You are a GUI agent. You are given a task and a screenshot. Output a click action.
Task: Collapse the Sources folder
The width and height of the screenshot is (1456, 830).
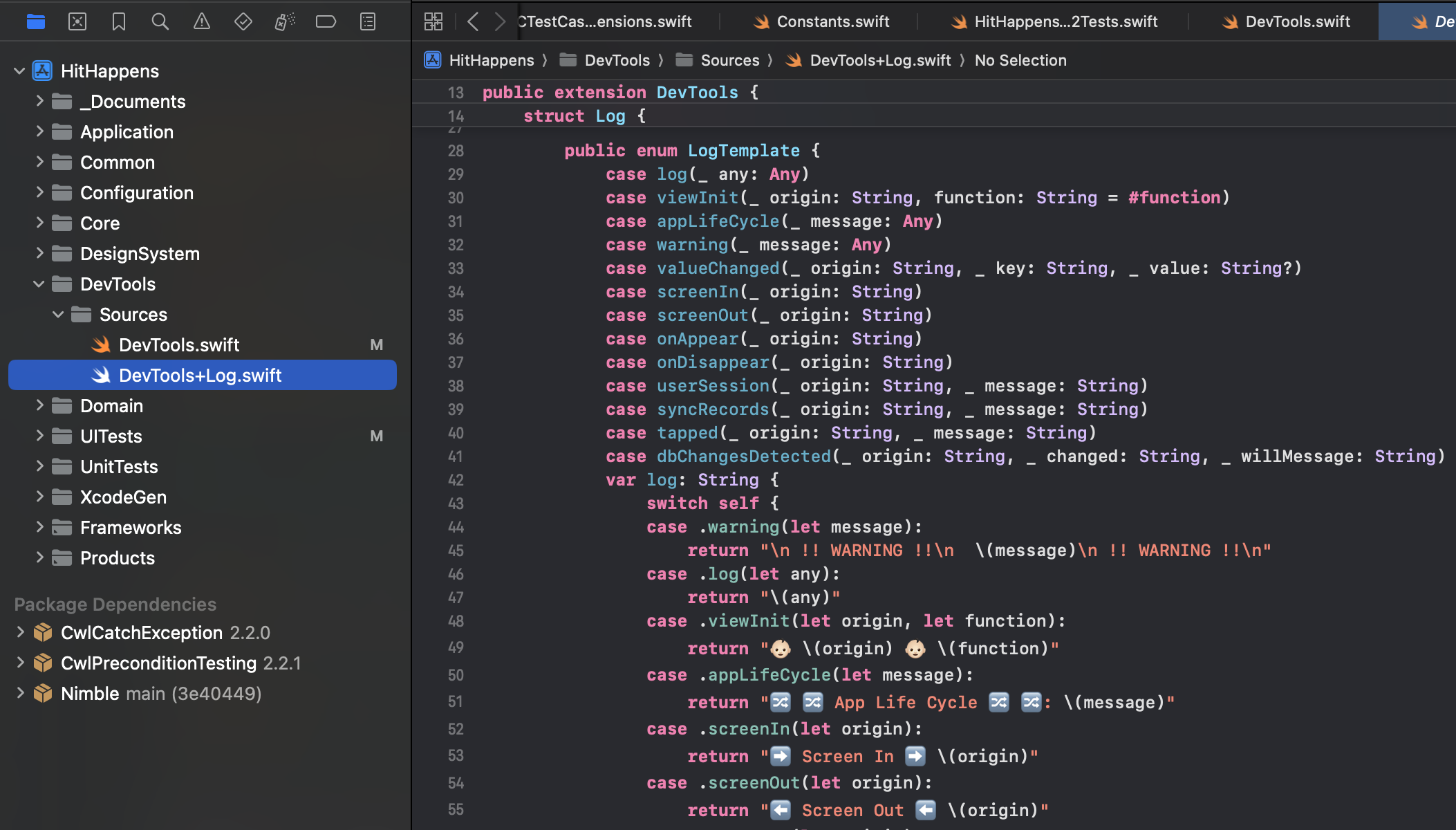[x=59, y=314]
